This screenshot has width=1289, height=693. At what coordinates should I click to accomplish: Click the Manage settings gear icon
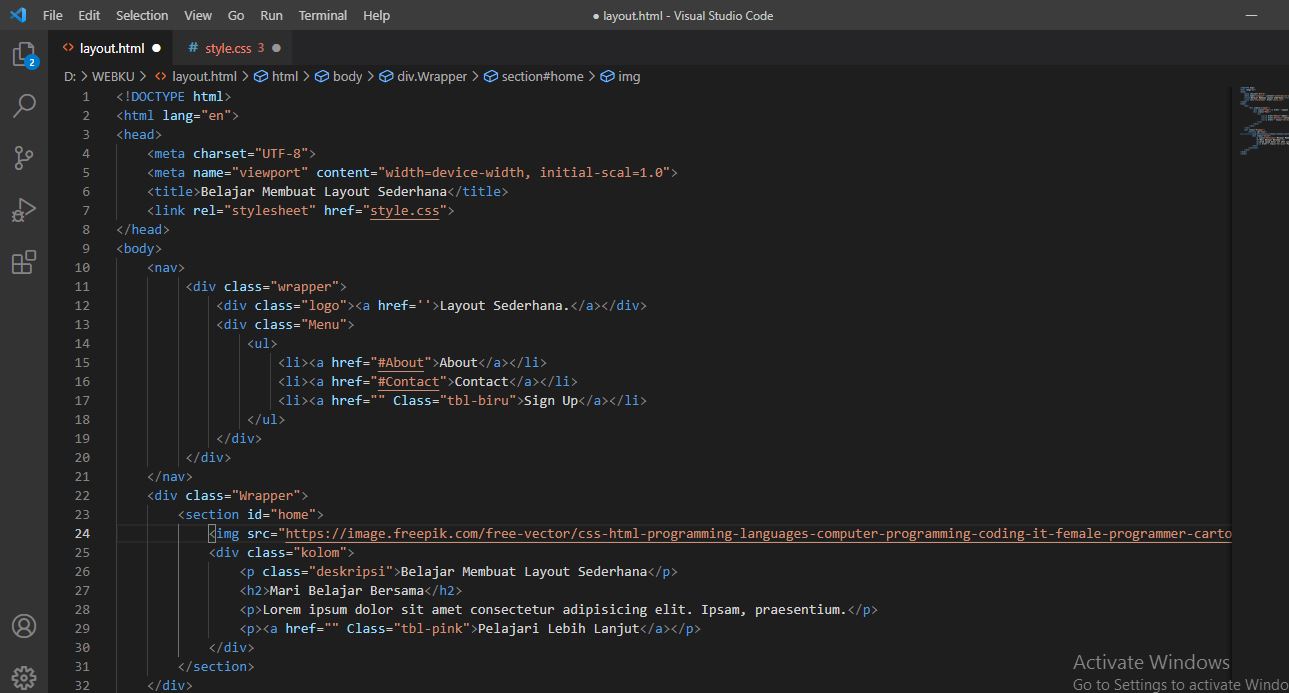24,677
